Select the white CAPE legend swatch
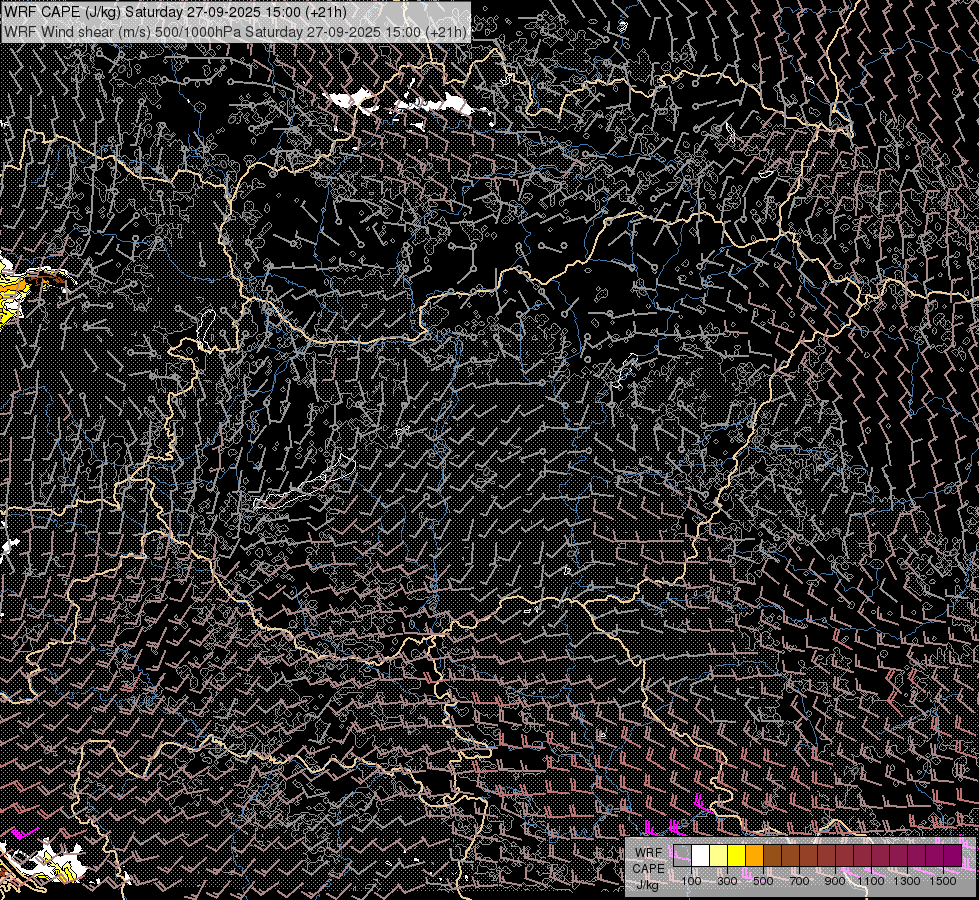 (x=701, y=856)
